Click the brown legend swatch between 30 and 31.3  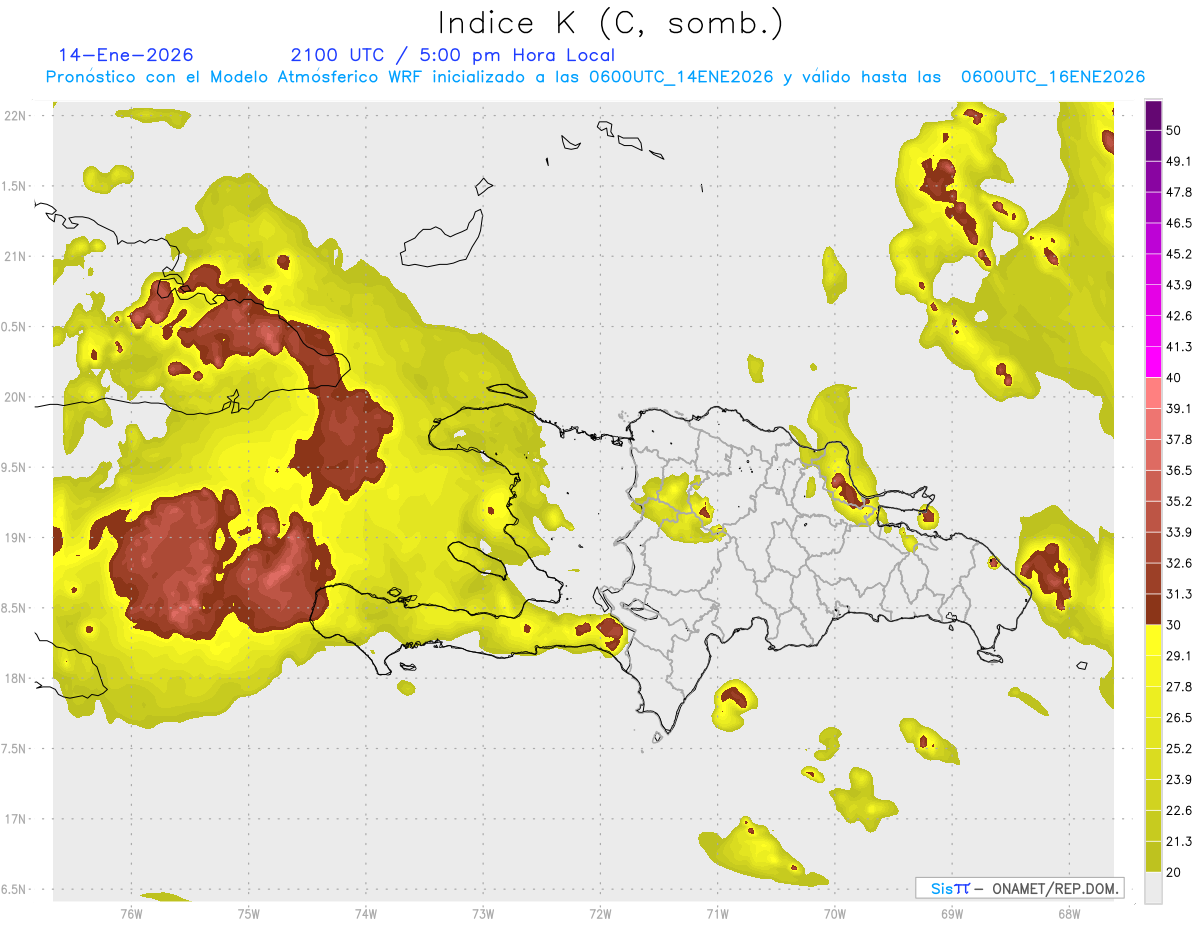[1154, 609]
